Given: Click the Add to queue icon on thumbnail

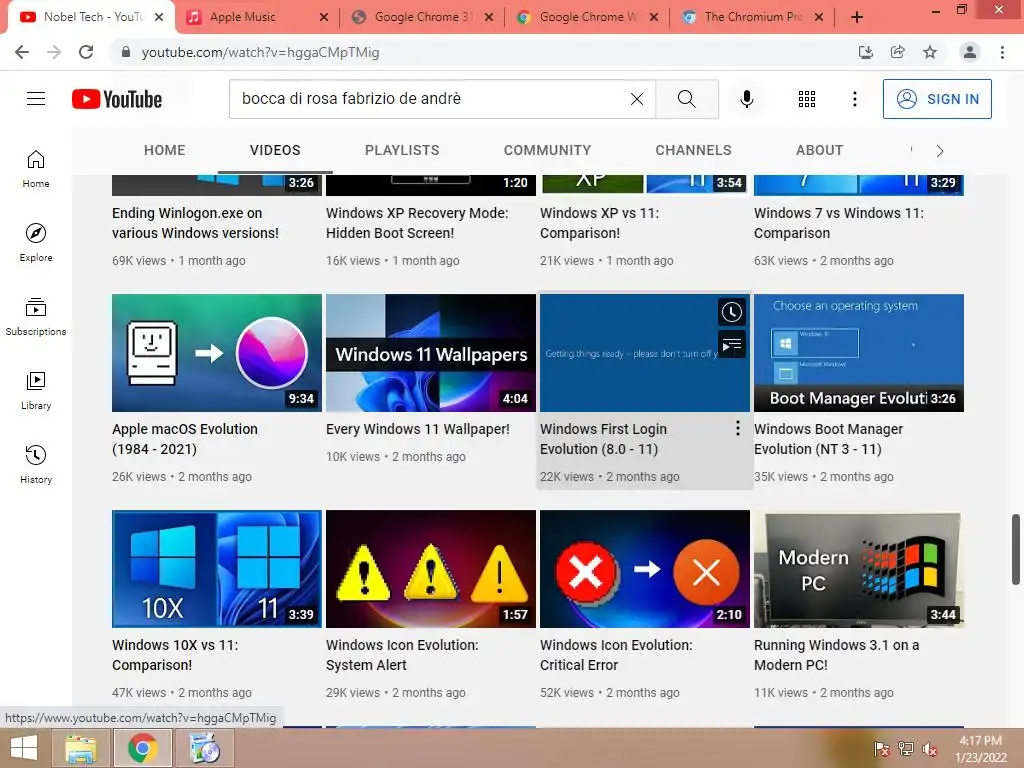Looking at the screenshot, I should (731, 344).
